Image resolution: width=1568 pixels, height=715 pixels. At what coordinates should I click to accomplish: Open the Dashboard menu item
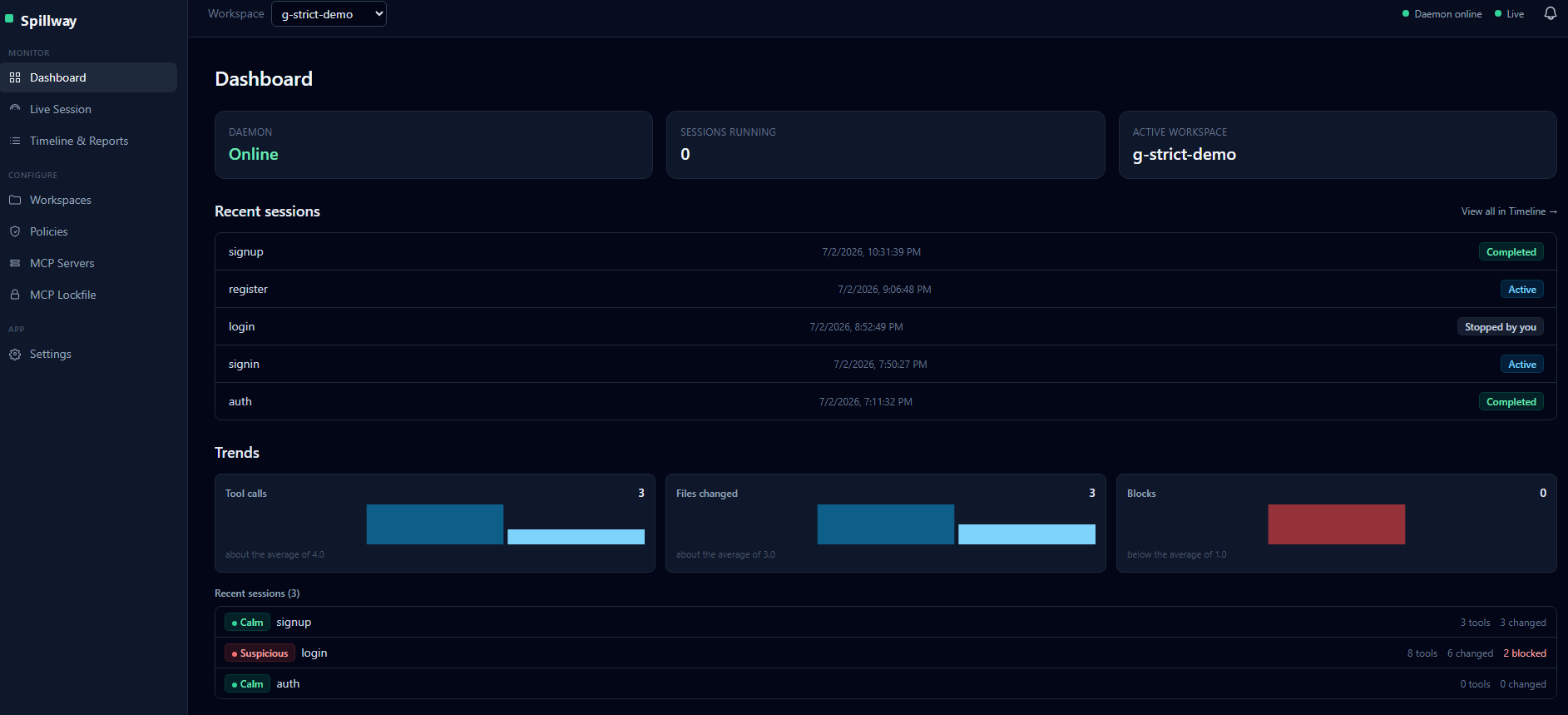[88, 77]
